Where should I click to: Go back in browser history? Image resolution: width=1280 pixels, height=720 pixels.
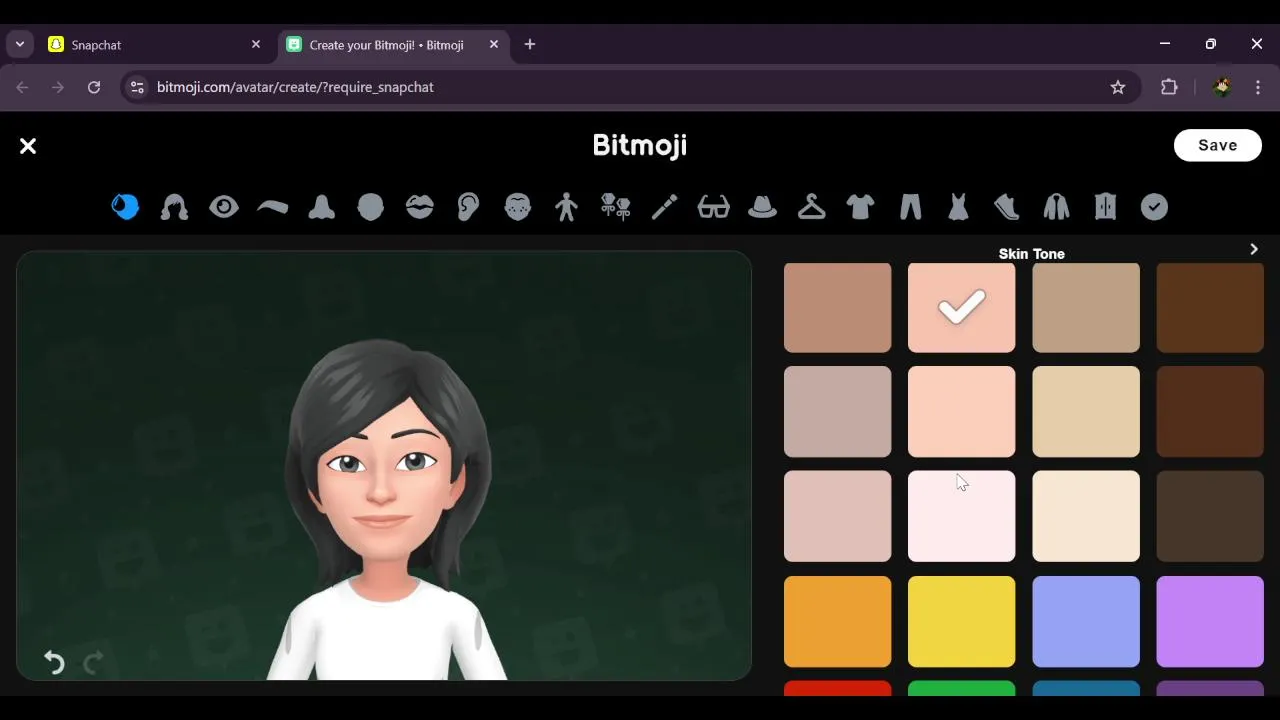pos(22,88)
